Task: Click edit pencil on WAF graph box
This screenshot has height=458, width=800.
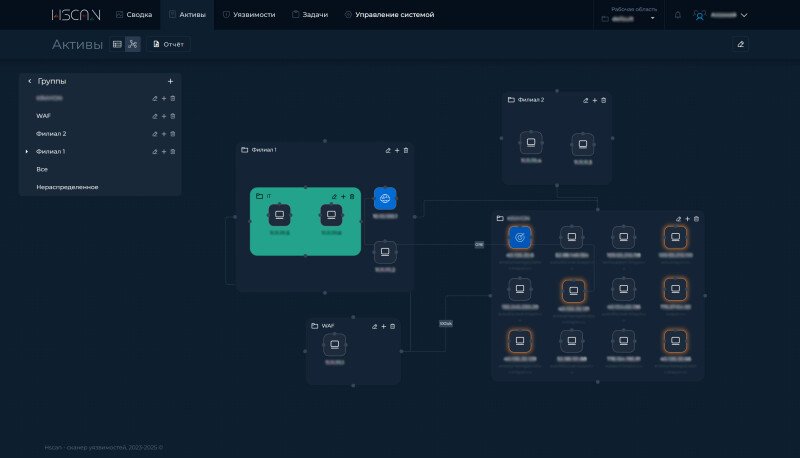Action: point(374,326)
